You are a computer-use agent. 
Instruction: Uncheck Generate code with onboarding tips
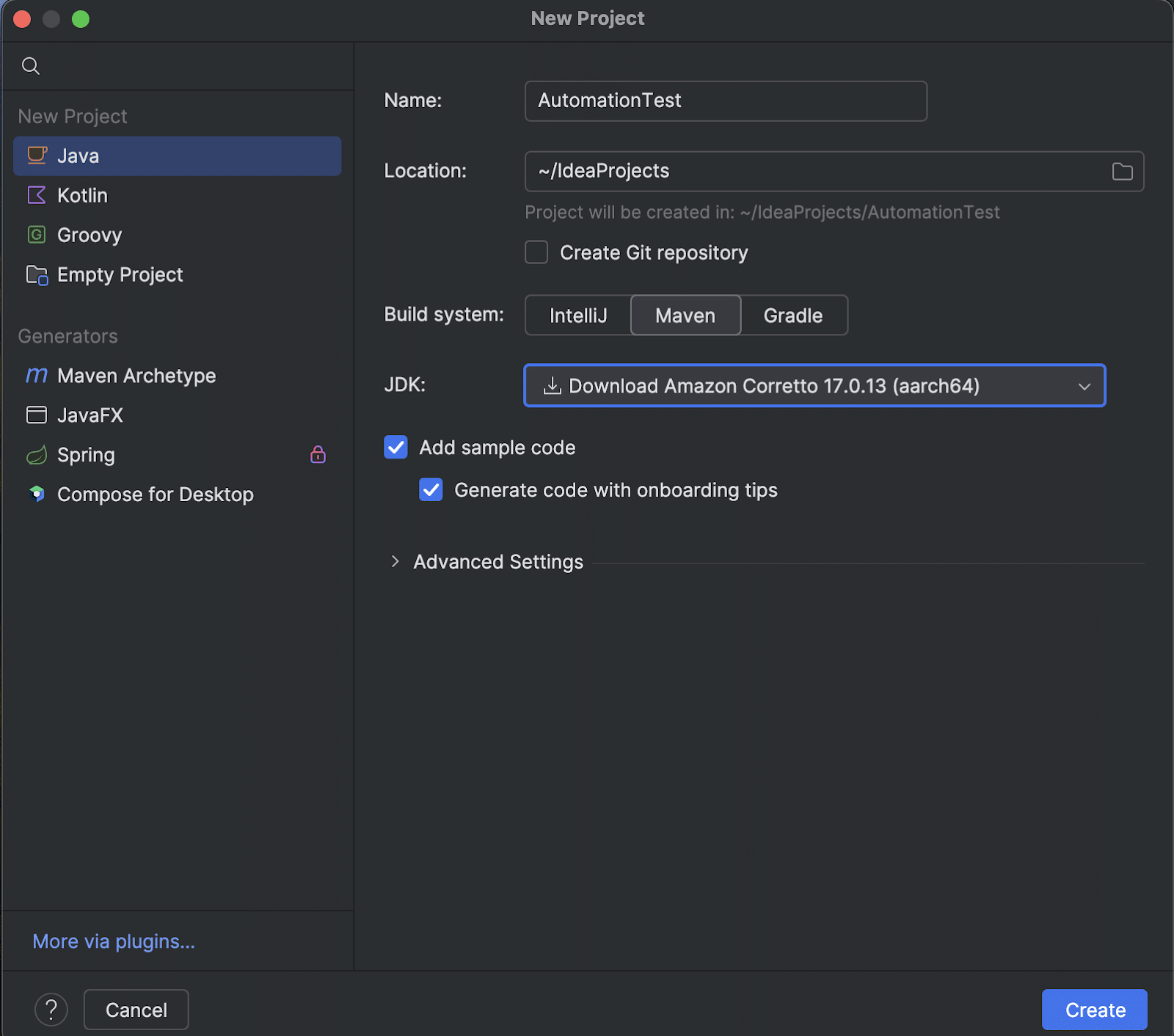pos(431,490)
